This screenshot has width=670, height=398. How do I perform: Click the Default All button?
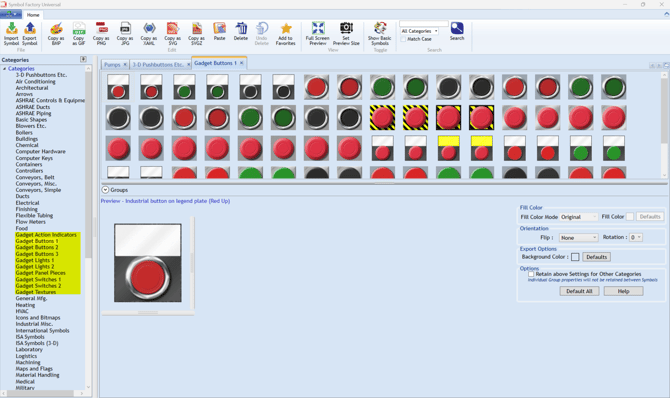579,291
